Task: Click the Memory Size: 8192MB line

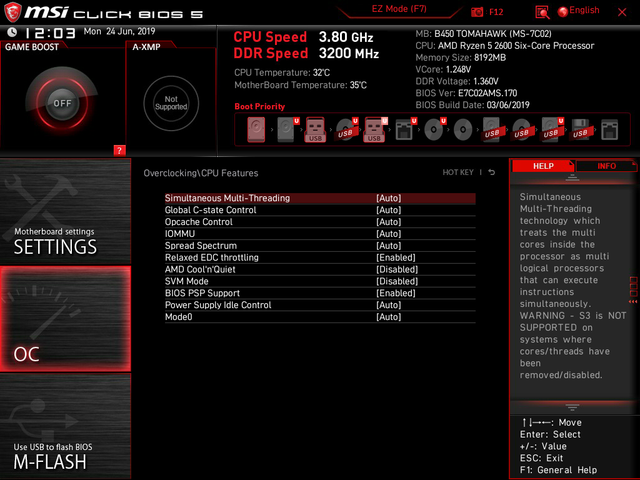Action: point(460,58)
